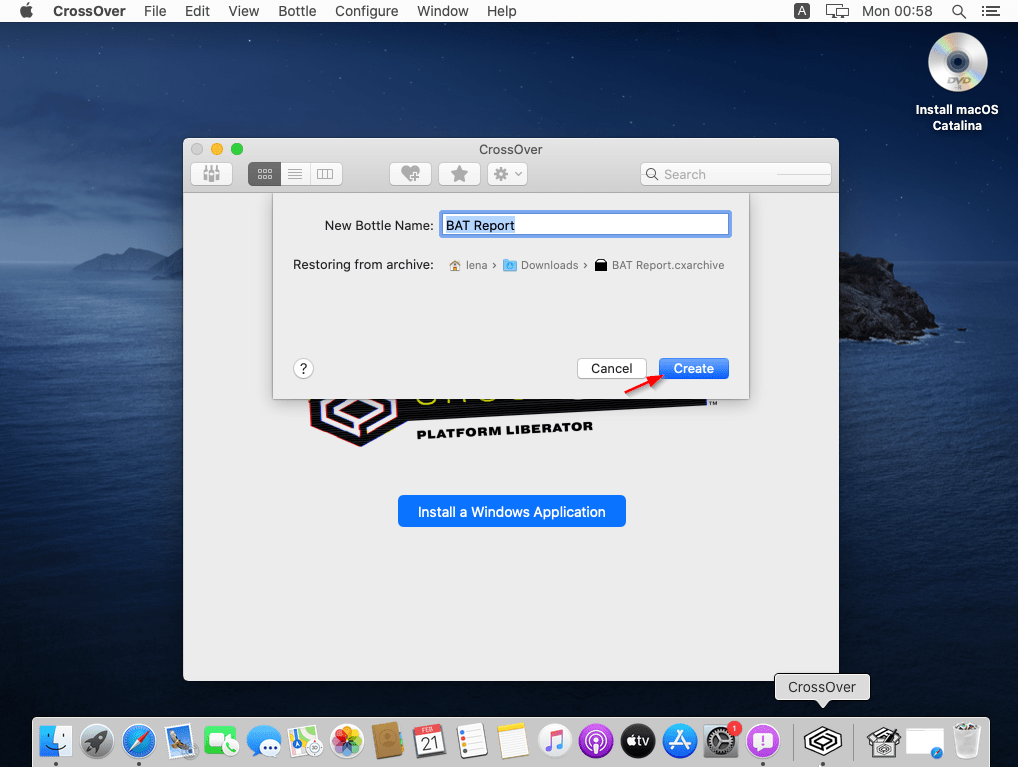This screenshot has height=767, width=1018.
Task: Open the Apple menu
Action: (x=27, y=11)
